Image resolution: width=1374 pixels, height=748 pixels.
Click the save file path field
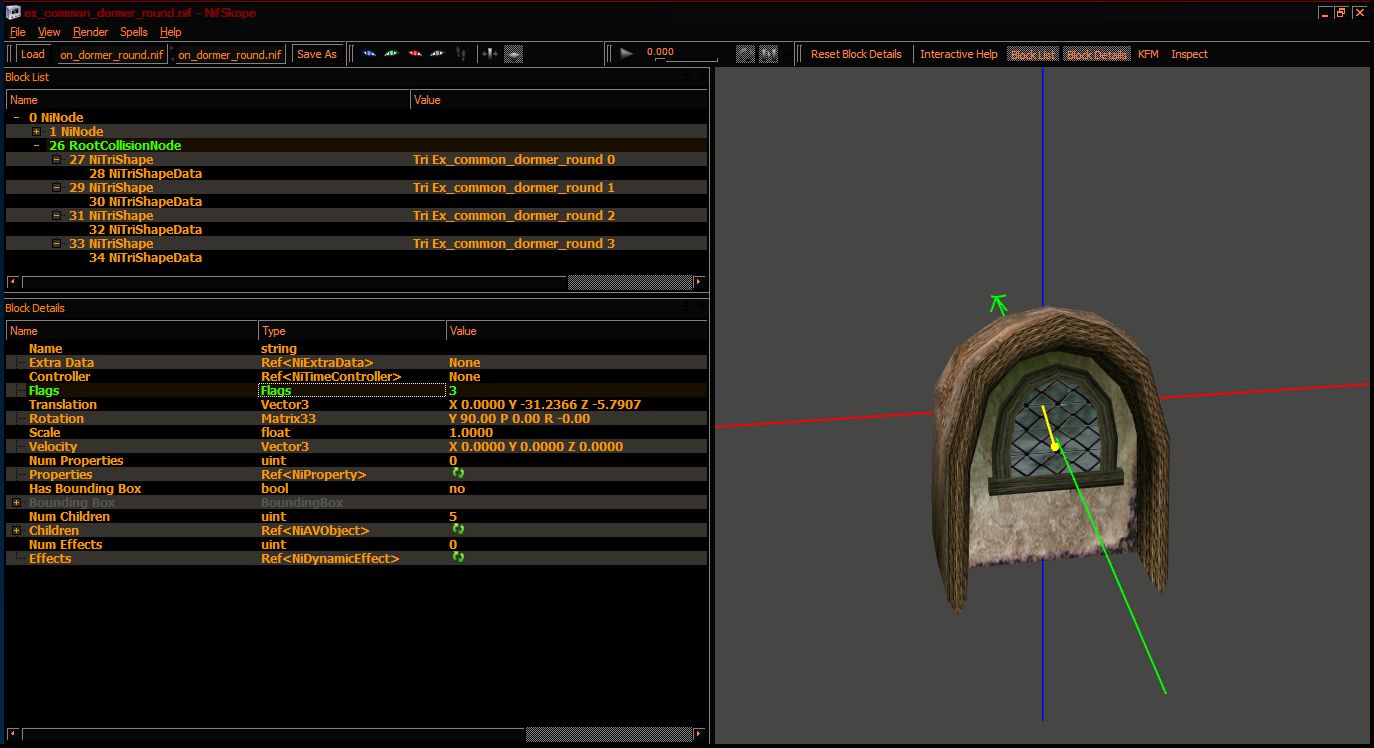[x=230, y=54]
